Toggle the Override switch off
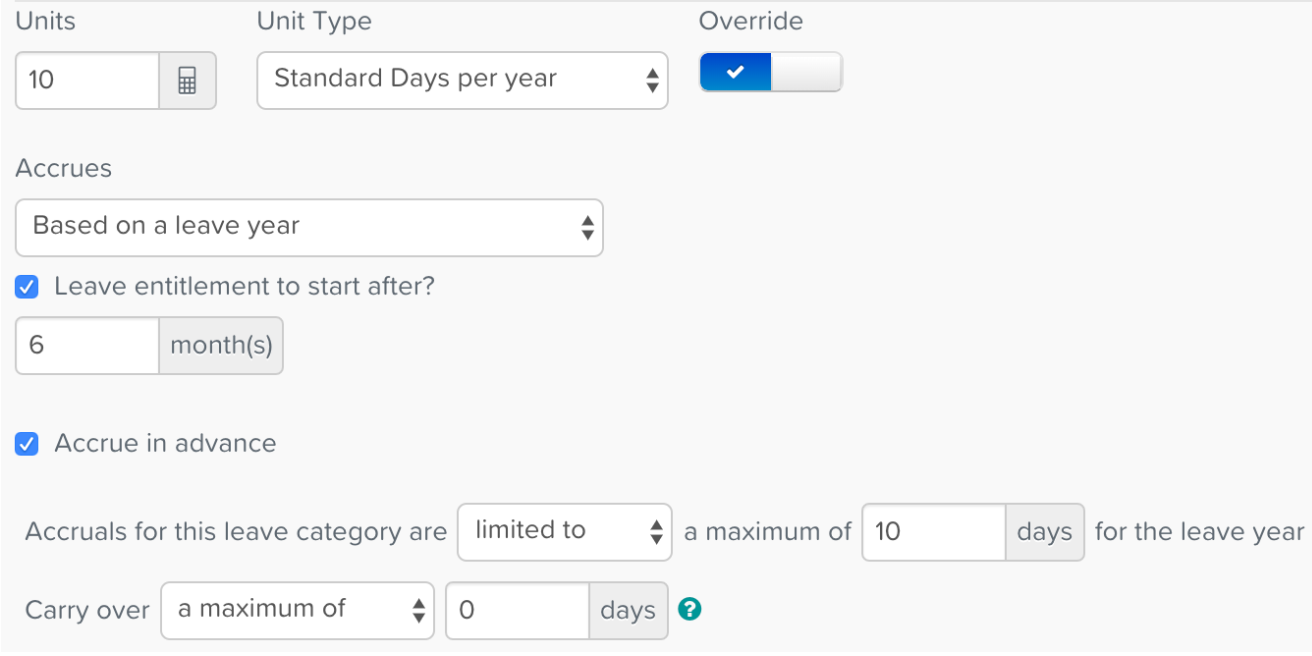 pyautogui.click(x=771, y=72)
